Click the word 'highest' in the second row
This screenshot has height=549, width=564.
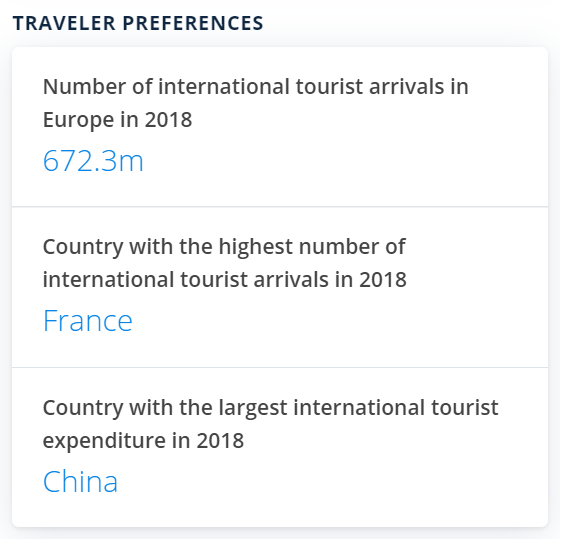(x=255, y=247)
